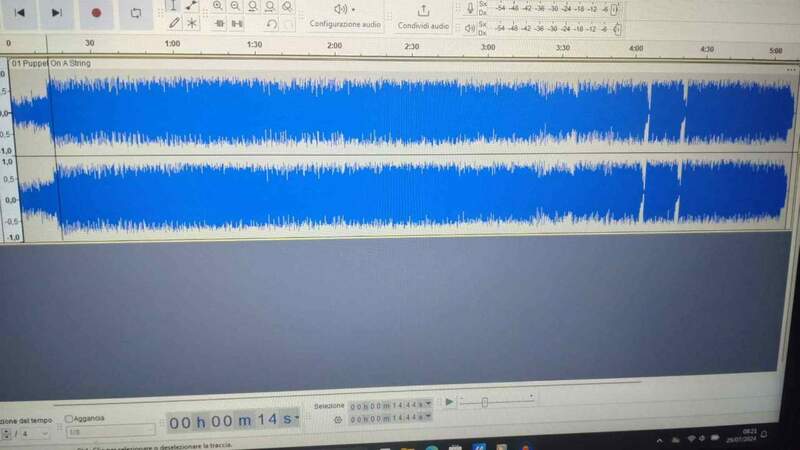This screenshot has height=450, width=800.
Task: Open the selection end format dropdown arrow
Action: click(x=428, y=416)
